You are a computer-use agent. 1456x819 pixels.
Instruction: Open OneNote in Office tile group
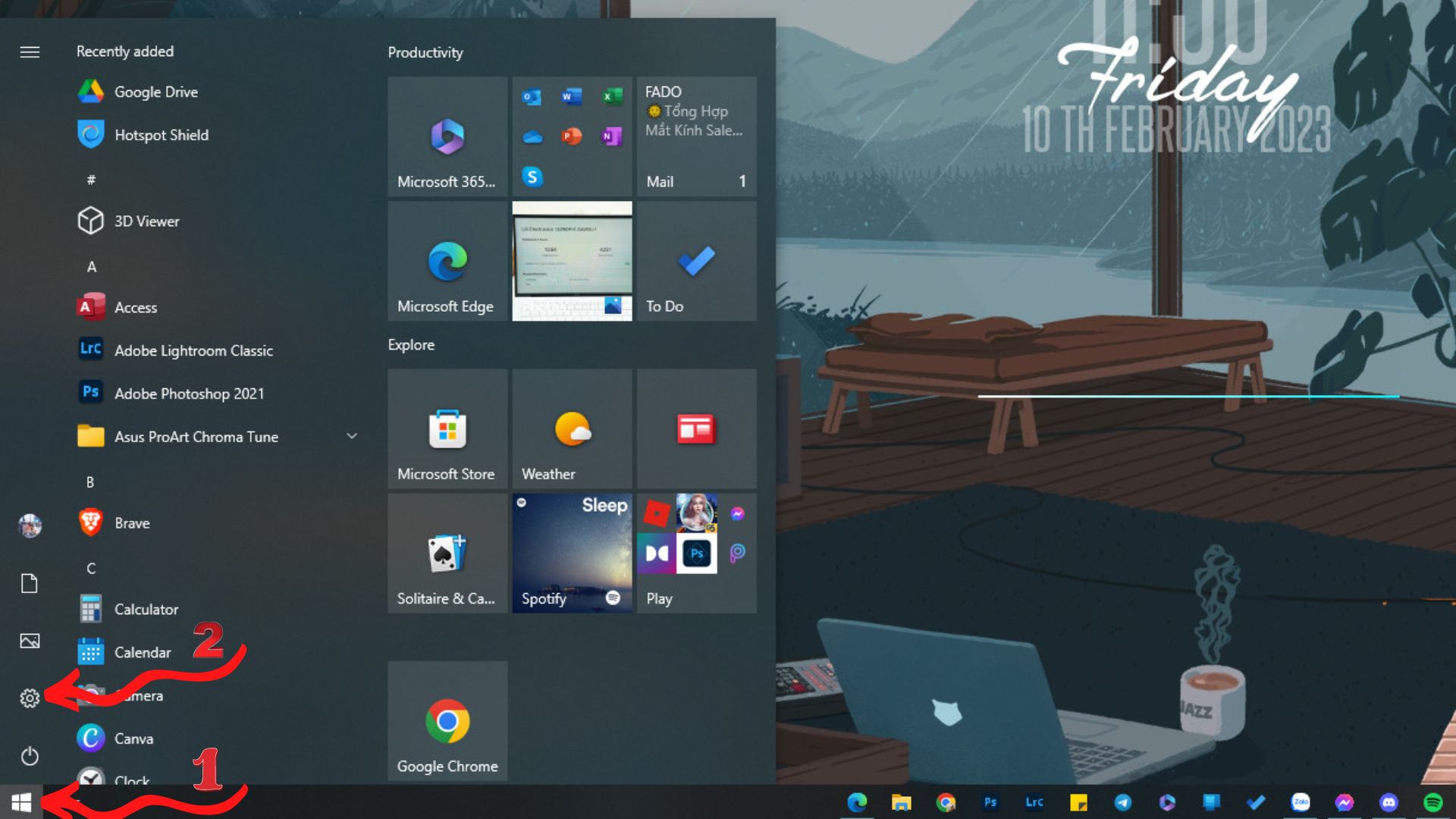point(611,136)
